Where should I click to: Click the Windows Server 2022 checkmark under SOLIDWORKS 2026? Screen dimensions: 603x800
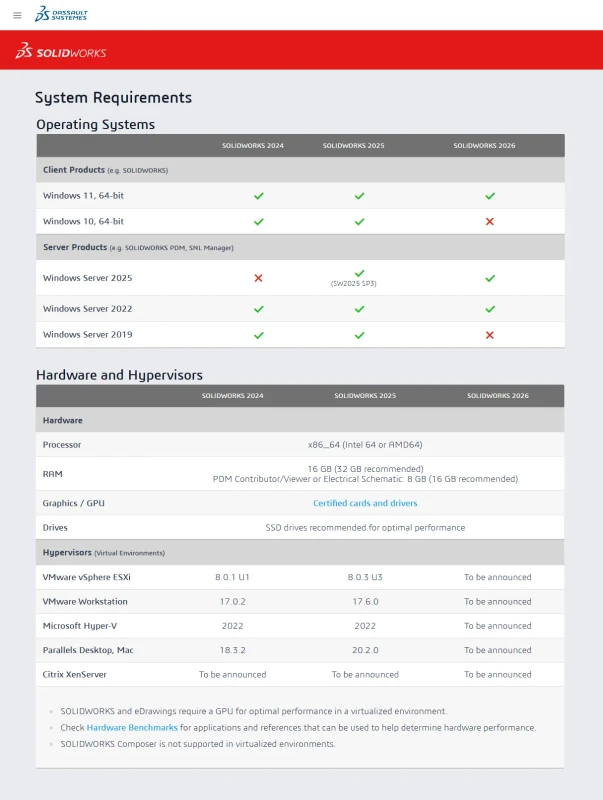point(490,309)
